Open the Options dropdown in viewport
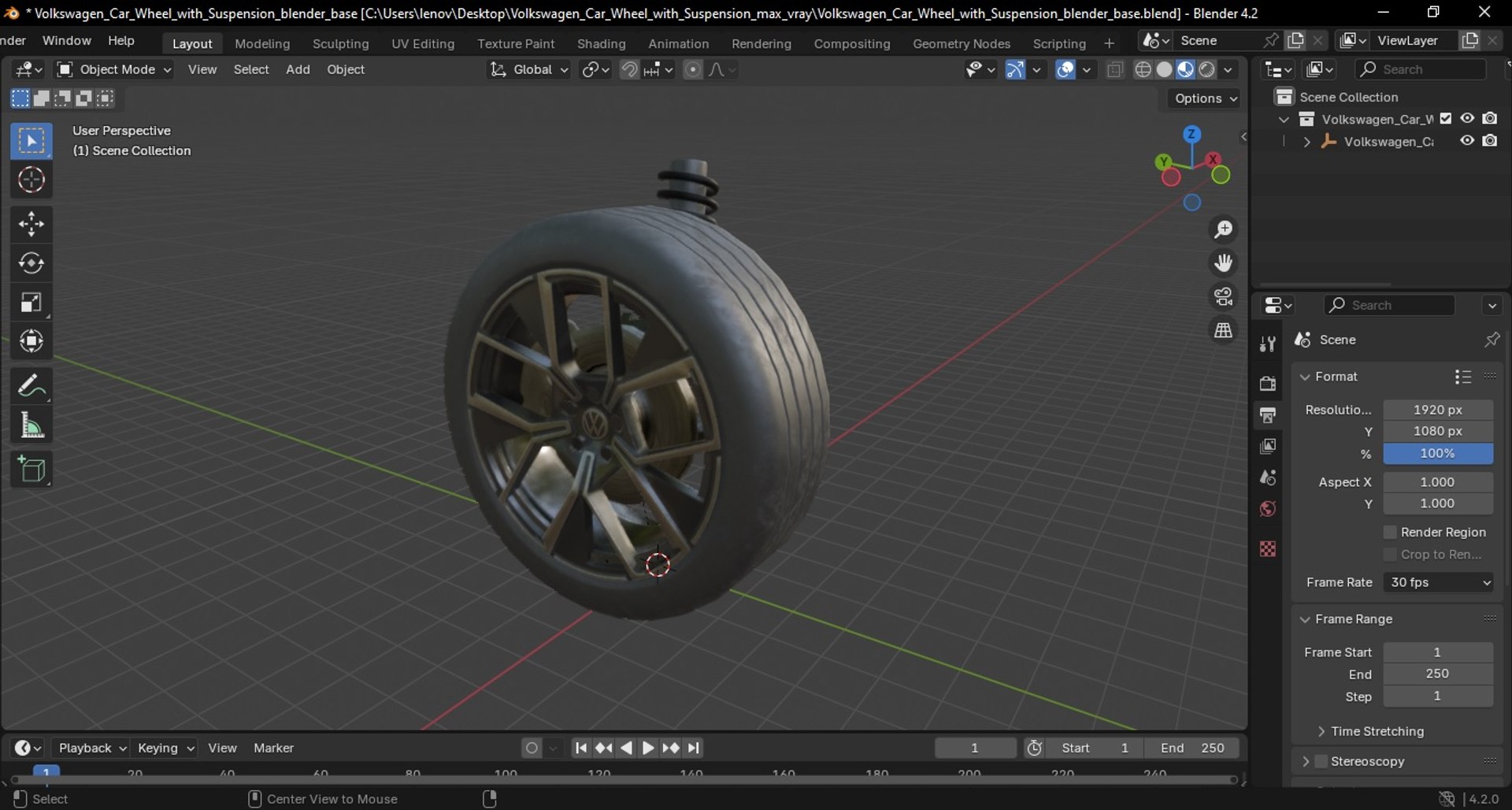Image resolution: width=1512 pixels, height=810 pixels. pos(1206,98)
